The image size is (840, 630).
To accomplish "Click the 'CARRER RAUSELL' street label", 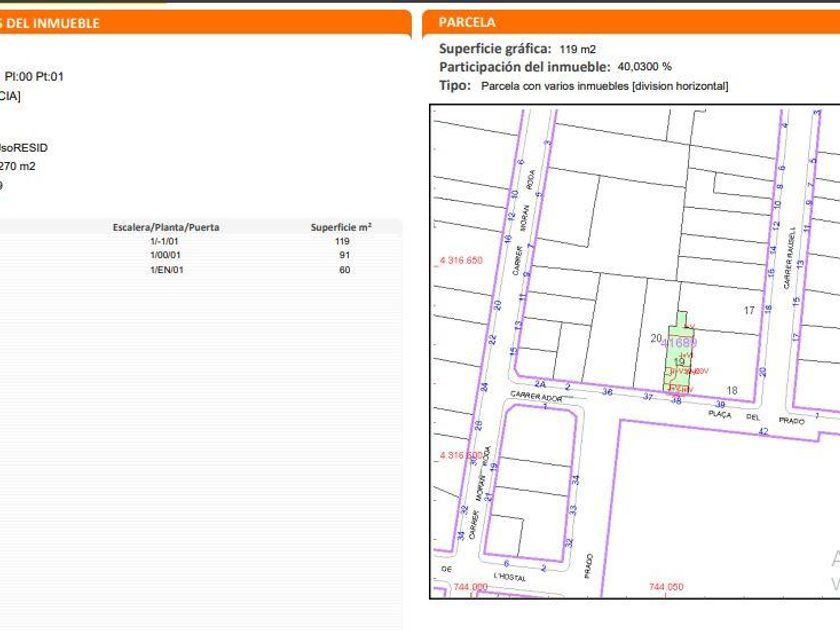I will point(789,258).
